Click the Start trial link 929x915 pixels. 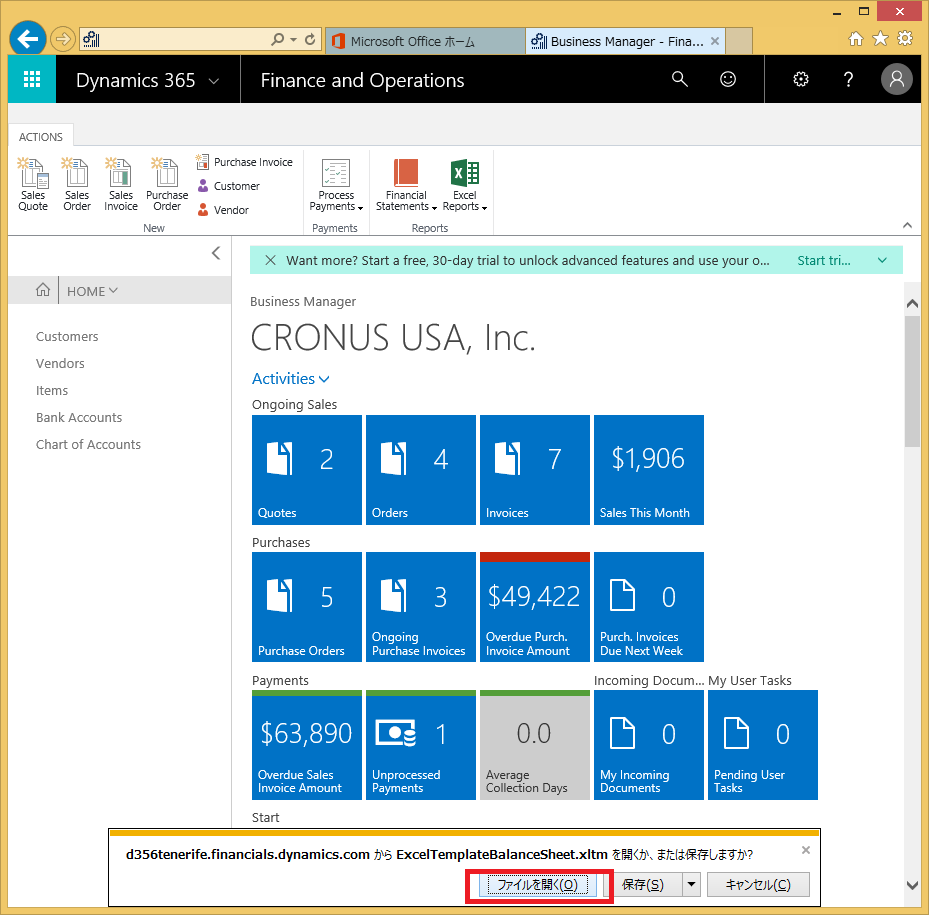[x=824, y=260]
